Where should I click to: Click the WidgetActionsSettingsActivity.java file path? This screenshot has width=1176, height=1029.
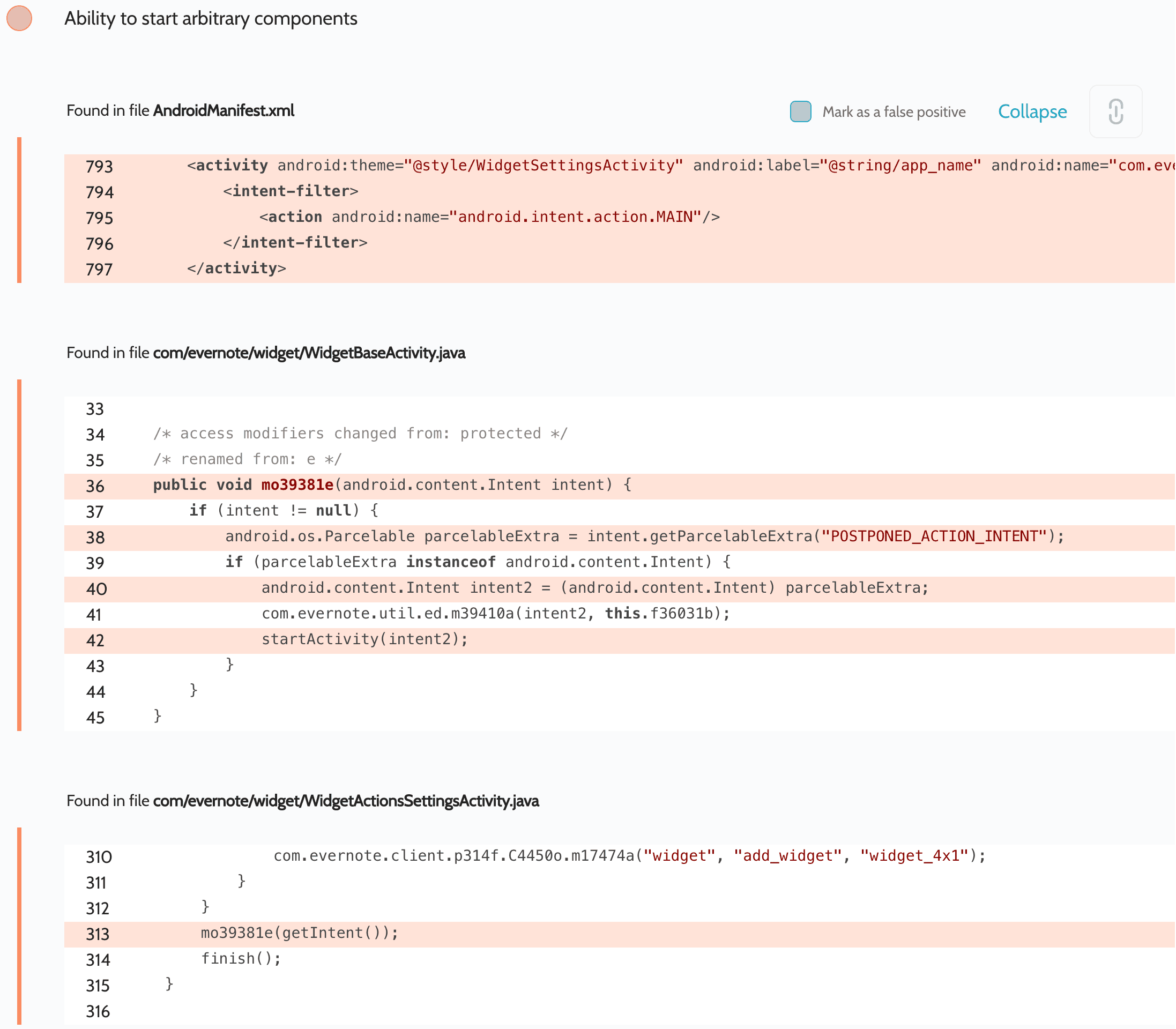tap(346, 801)
